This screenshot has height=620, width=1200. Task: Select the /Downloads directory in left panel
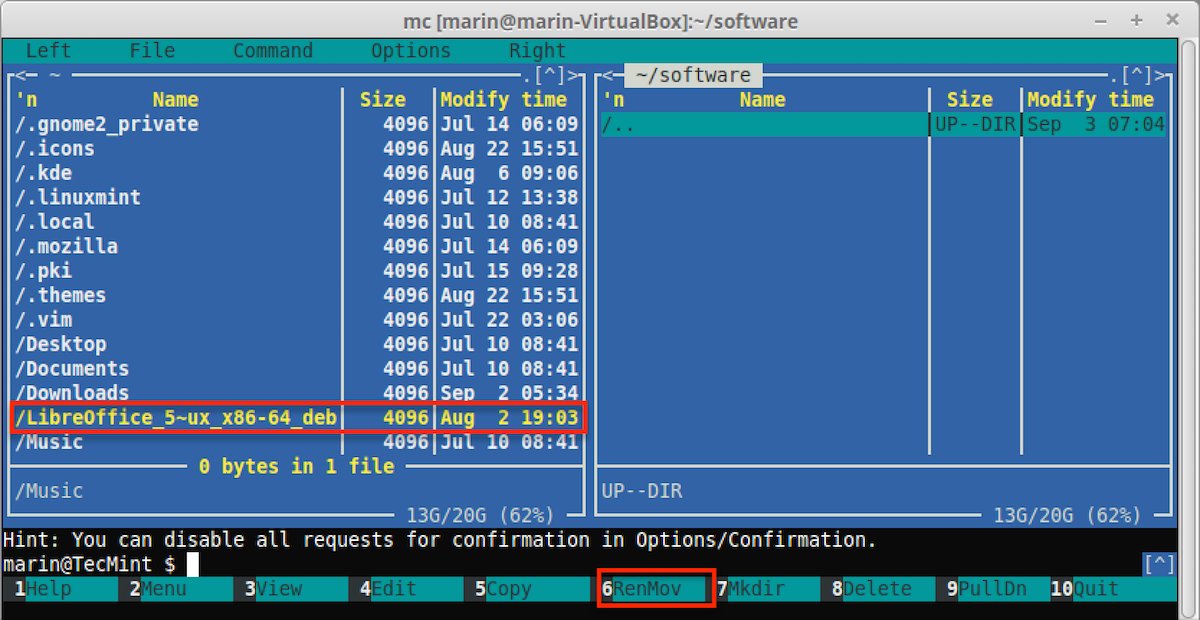click(x=72, y=393)
